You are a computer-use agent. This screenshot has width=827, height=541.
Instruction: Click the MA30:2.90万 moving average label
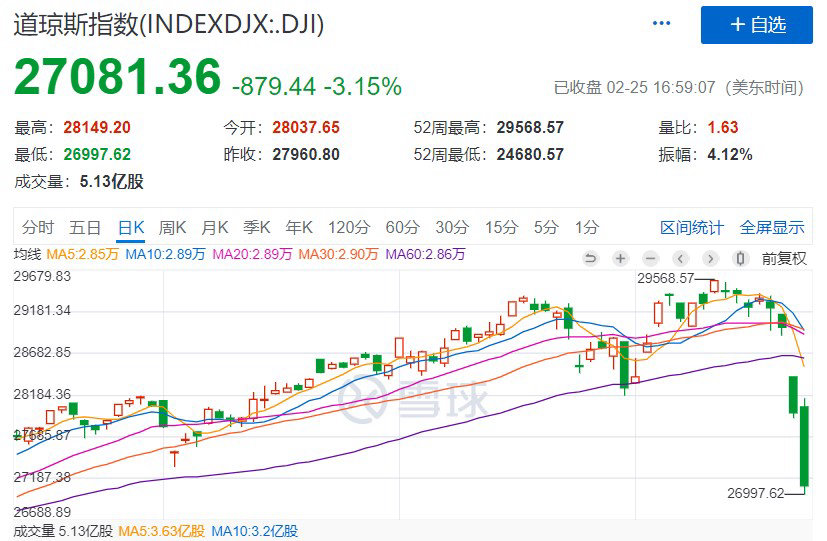[x=339, y=255]
